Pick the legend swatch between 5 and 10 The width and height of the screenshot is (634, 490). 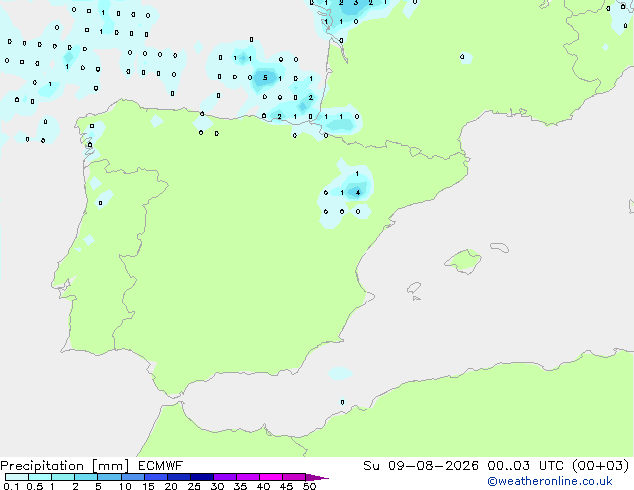(110, 477)
